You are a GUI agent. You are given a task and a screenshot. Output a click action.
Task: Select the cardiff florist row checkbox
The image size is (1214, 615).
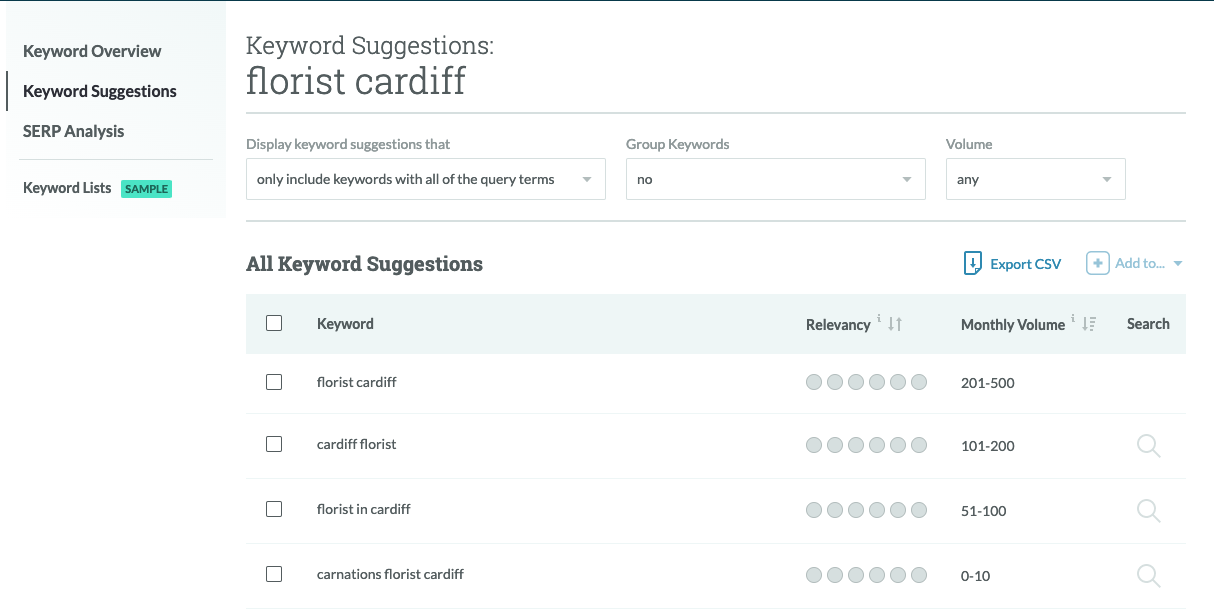pyautogui.click(x=274, y=444)
